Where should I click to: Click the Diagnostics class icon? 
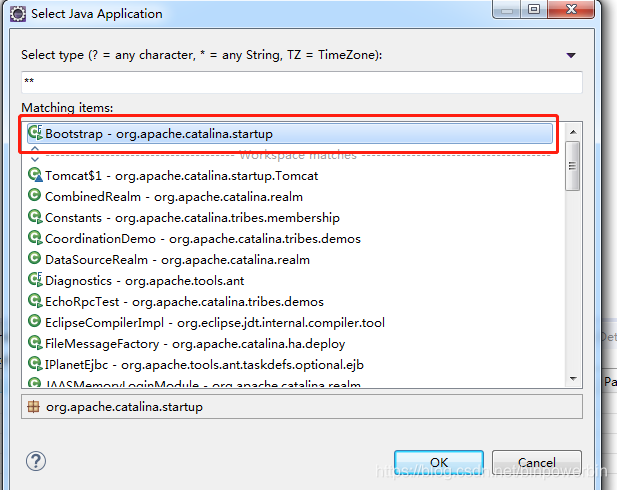tap(35, 279)
